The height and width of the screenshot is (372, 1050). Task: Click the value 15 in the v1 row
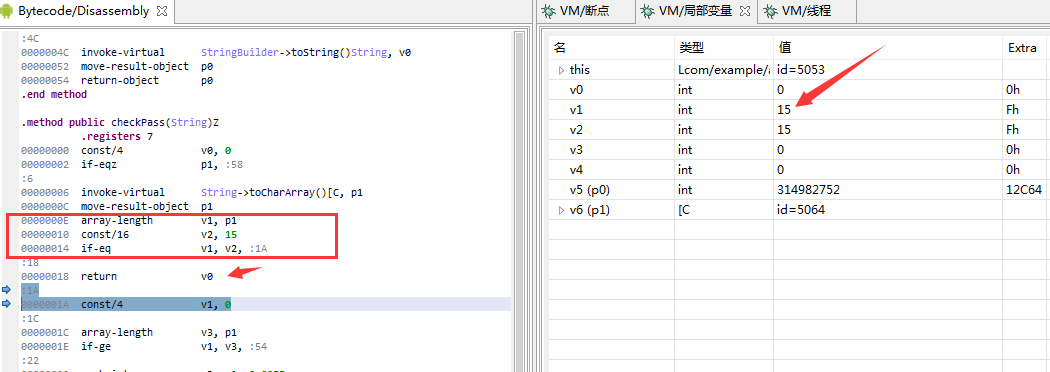click(784, 110)
